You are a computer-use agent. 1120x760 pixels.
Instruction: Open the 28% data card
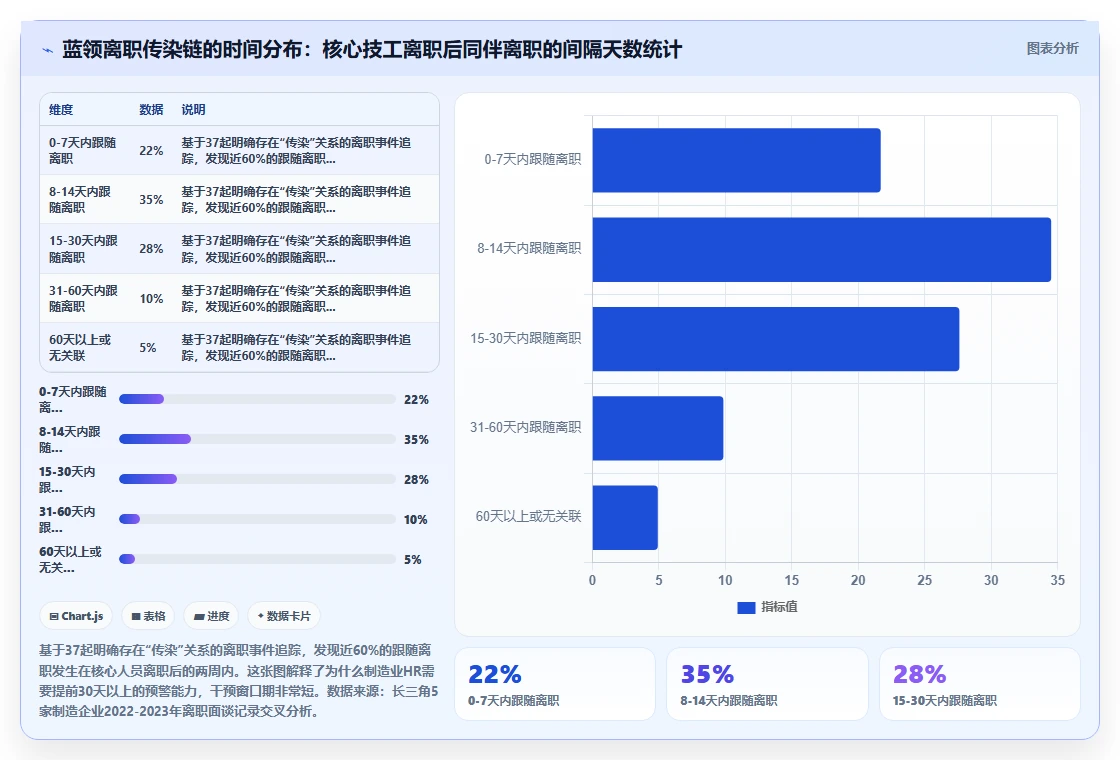tap(979, 684)
